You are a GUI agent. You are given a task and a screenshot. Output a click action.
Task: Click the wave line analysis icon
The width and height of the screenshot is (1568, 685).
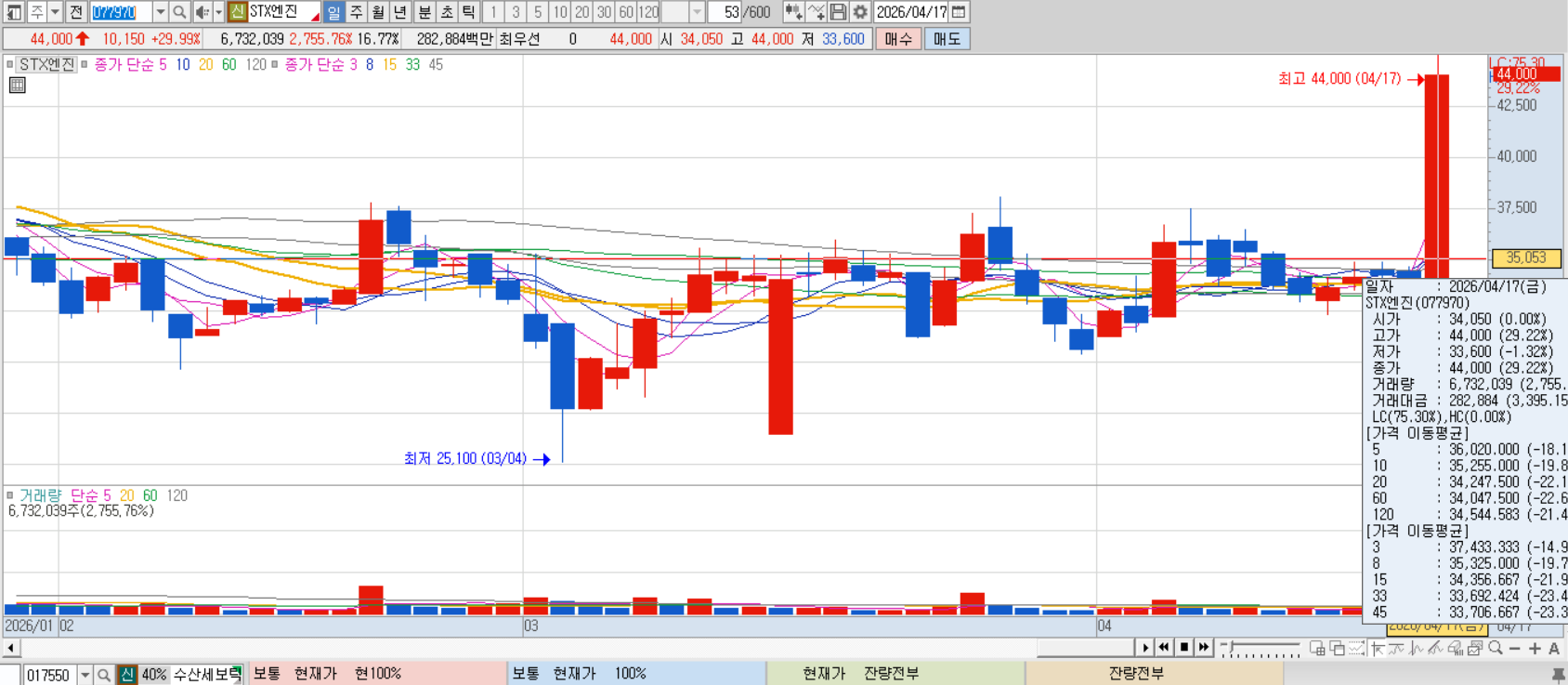[x=1416, y=648]
